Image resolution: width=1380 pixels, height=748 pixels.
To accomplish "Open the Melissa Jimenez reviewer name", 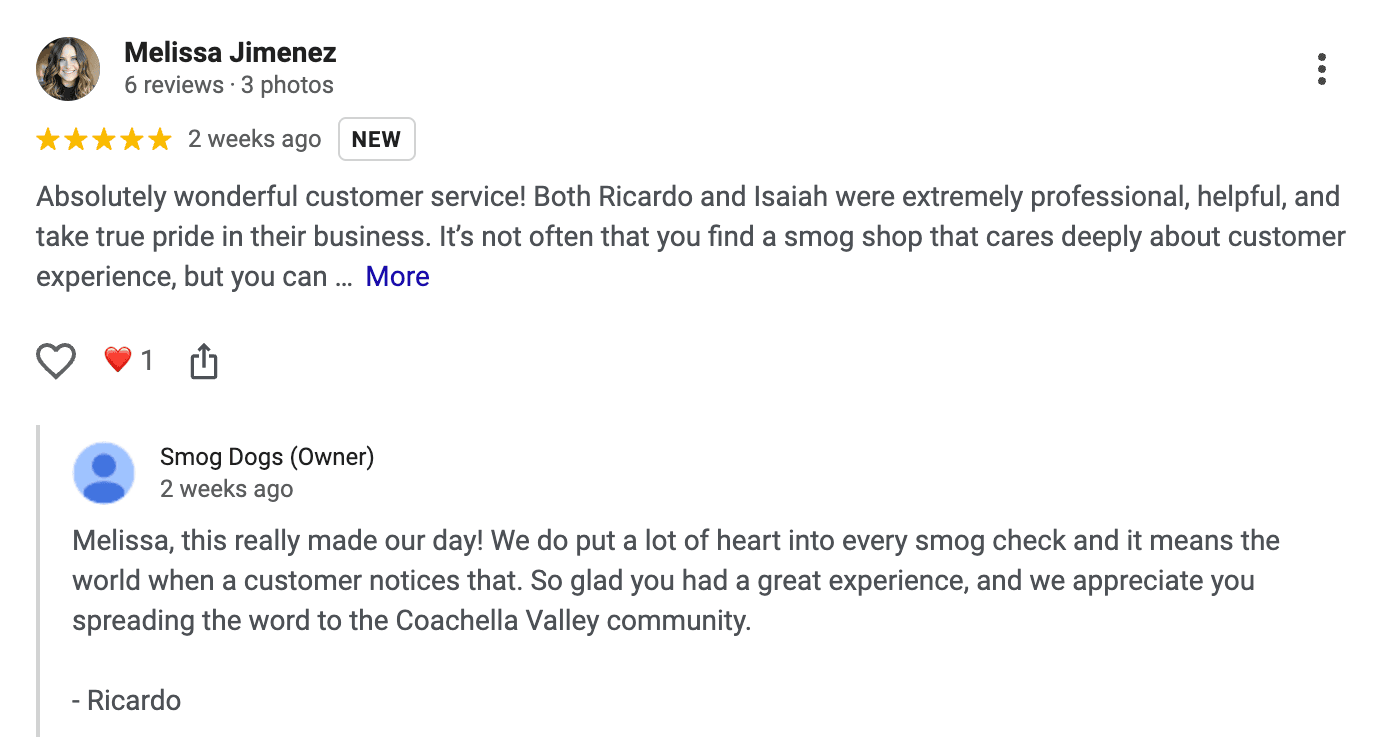I will [230, 52].
